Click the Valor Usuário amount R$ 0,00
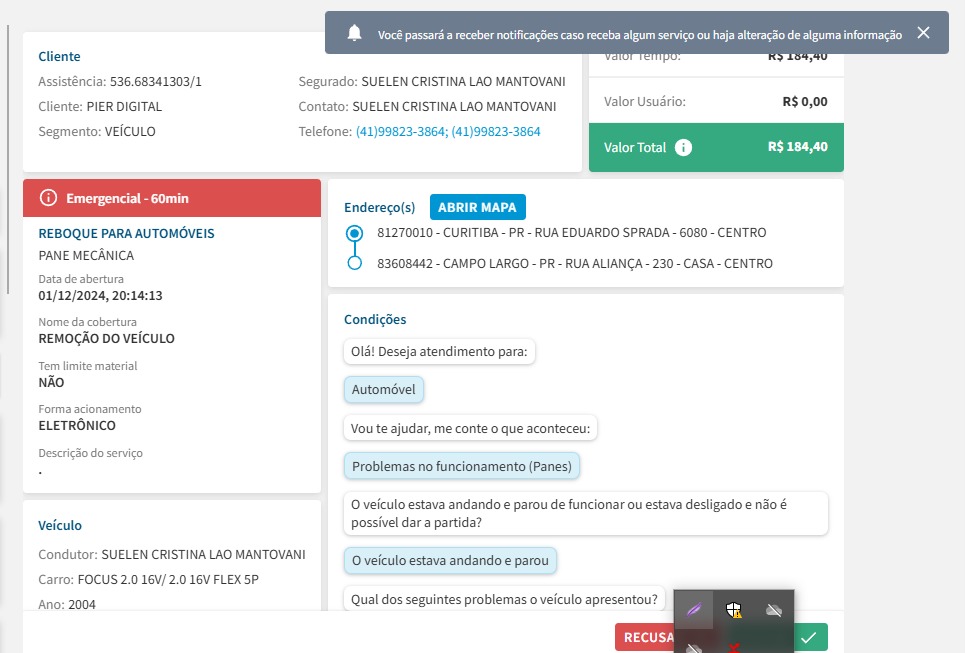 [x=805, y=102]
